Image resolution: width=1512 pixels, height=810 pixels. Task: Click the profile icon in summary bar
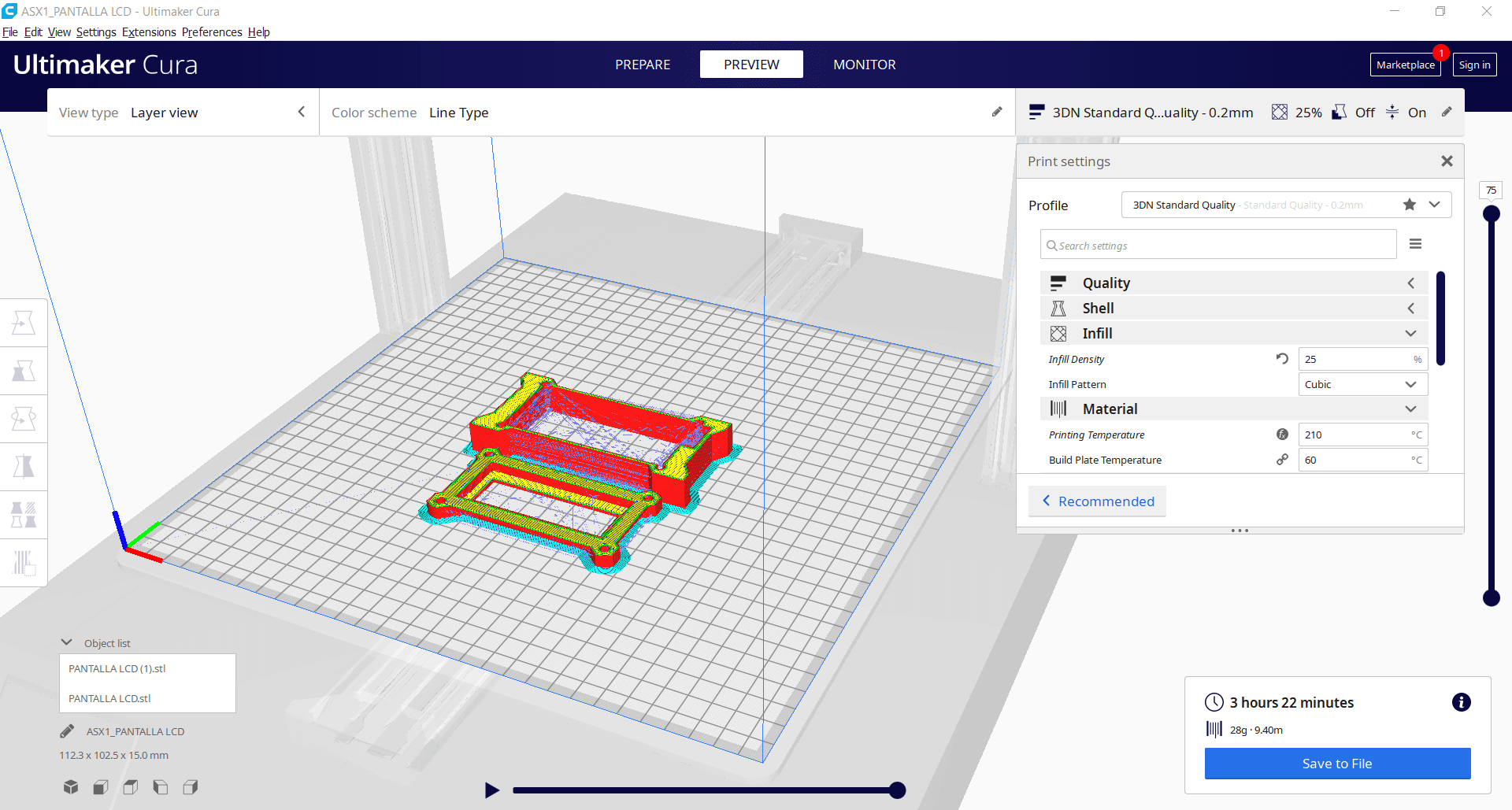(1036, 112)
